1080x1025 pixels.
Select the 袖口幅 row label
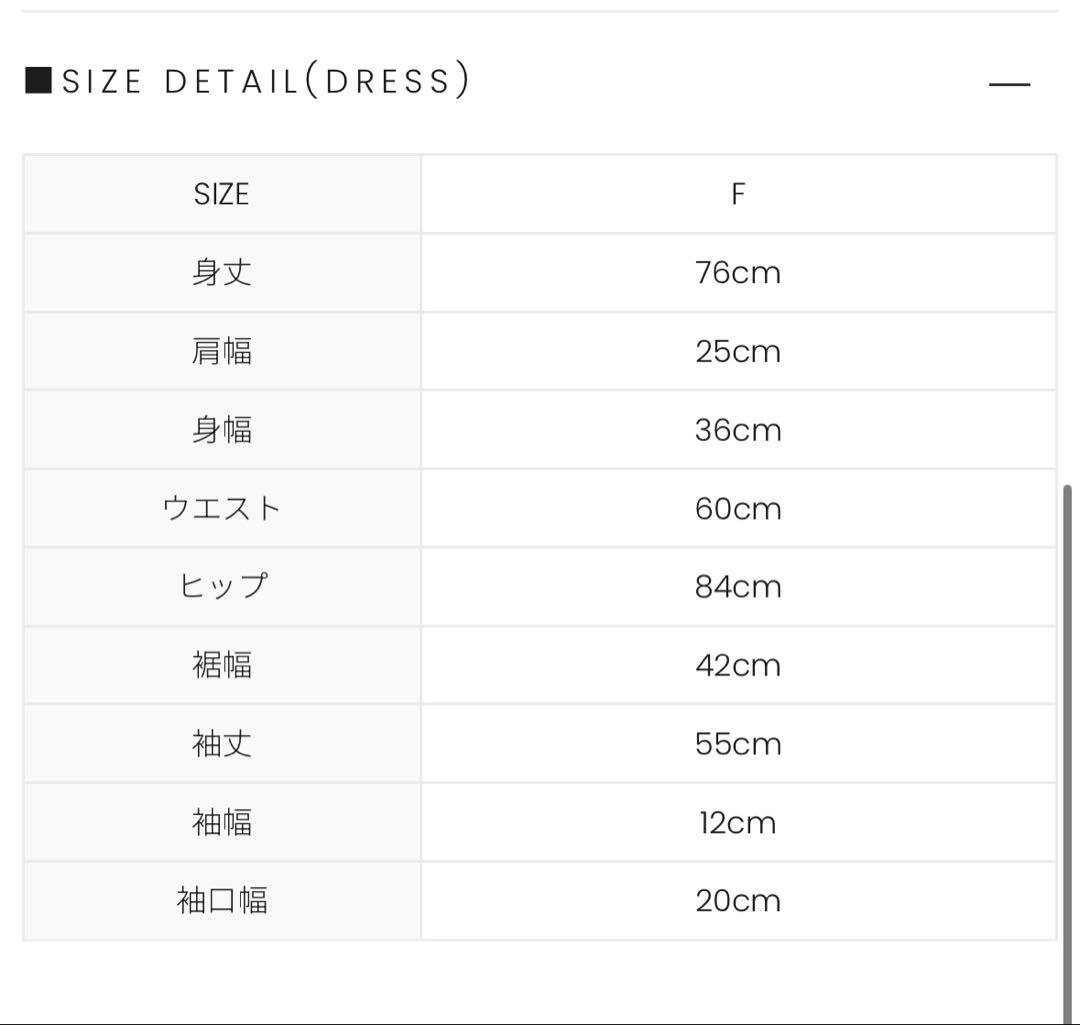coord(222,900)
